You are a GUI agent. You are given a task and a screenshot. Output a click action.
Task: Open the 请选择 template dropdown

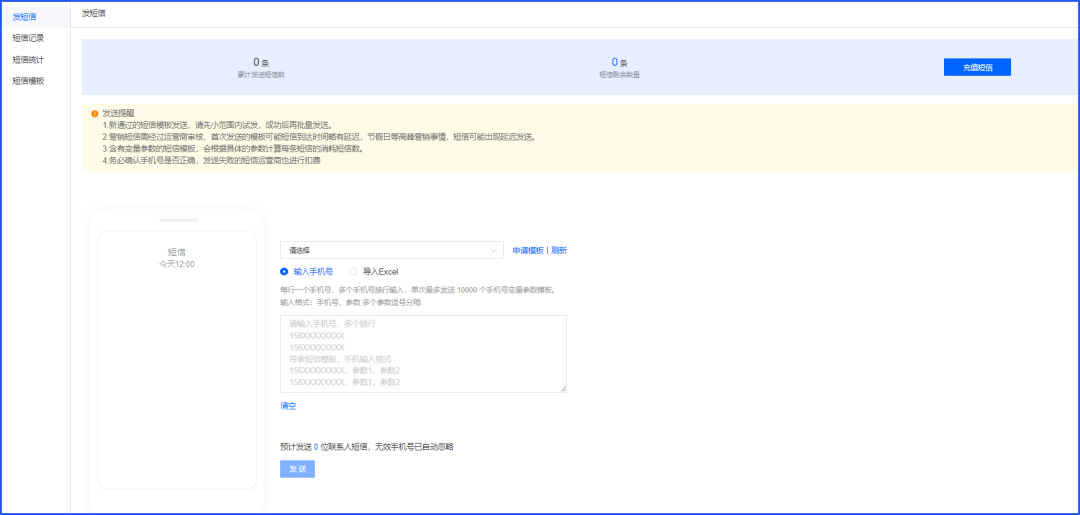(x=392, y=250)
